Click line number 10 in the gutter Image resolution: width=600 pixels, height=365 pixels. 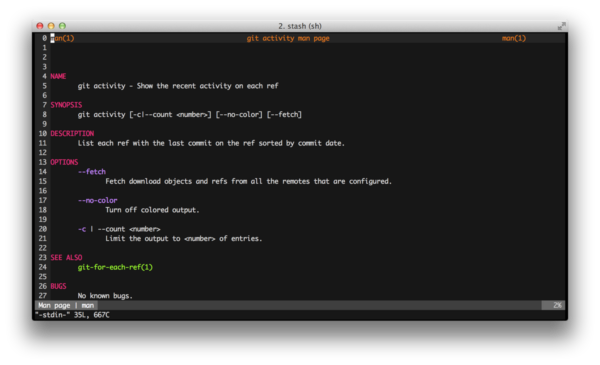(42, 134)
